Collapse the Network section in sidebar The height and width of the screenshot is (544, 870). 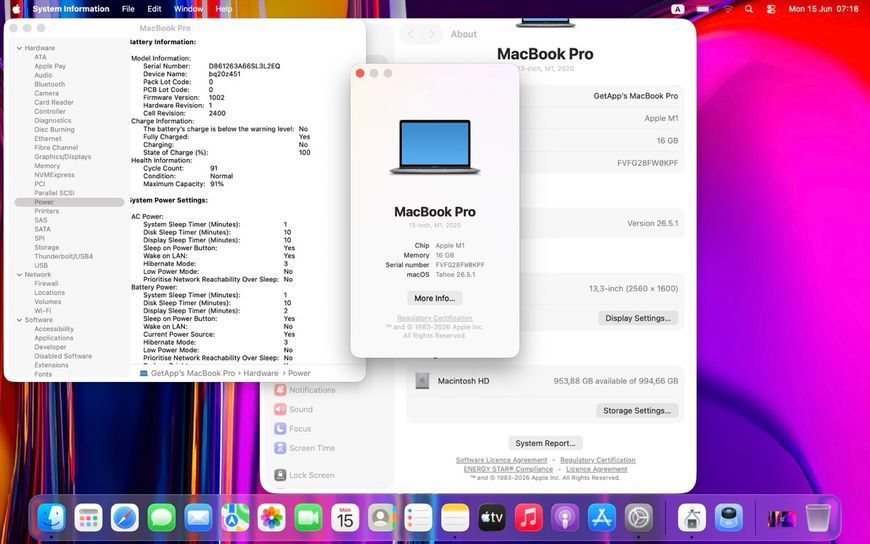point(19,275)
